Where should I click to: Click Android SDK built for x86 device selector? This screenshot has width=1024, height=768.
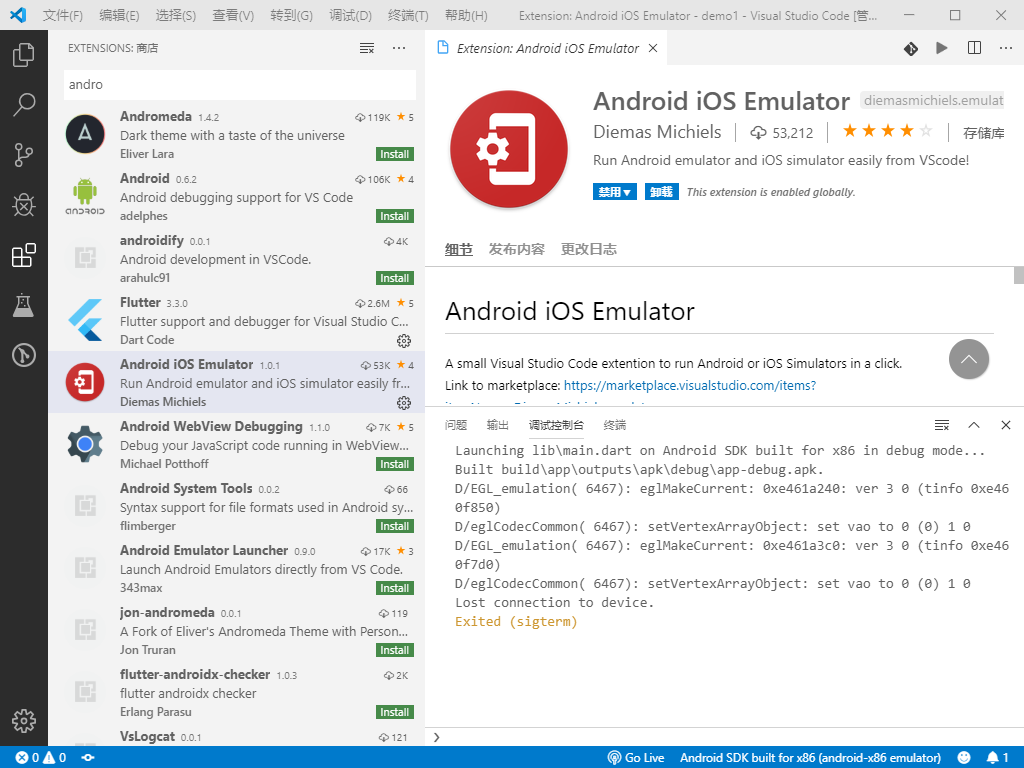(810, 758)
